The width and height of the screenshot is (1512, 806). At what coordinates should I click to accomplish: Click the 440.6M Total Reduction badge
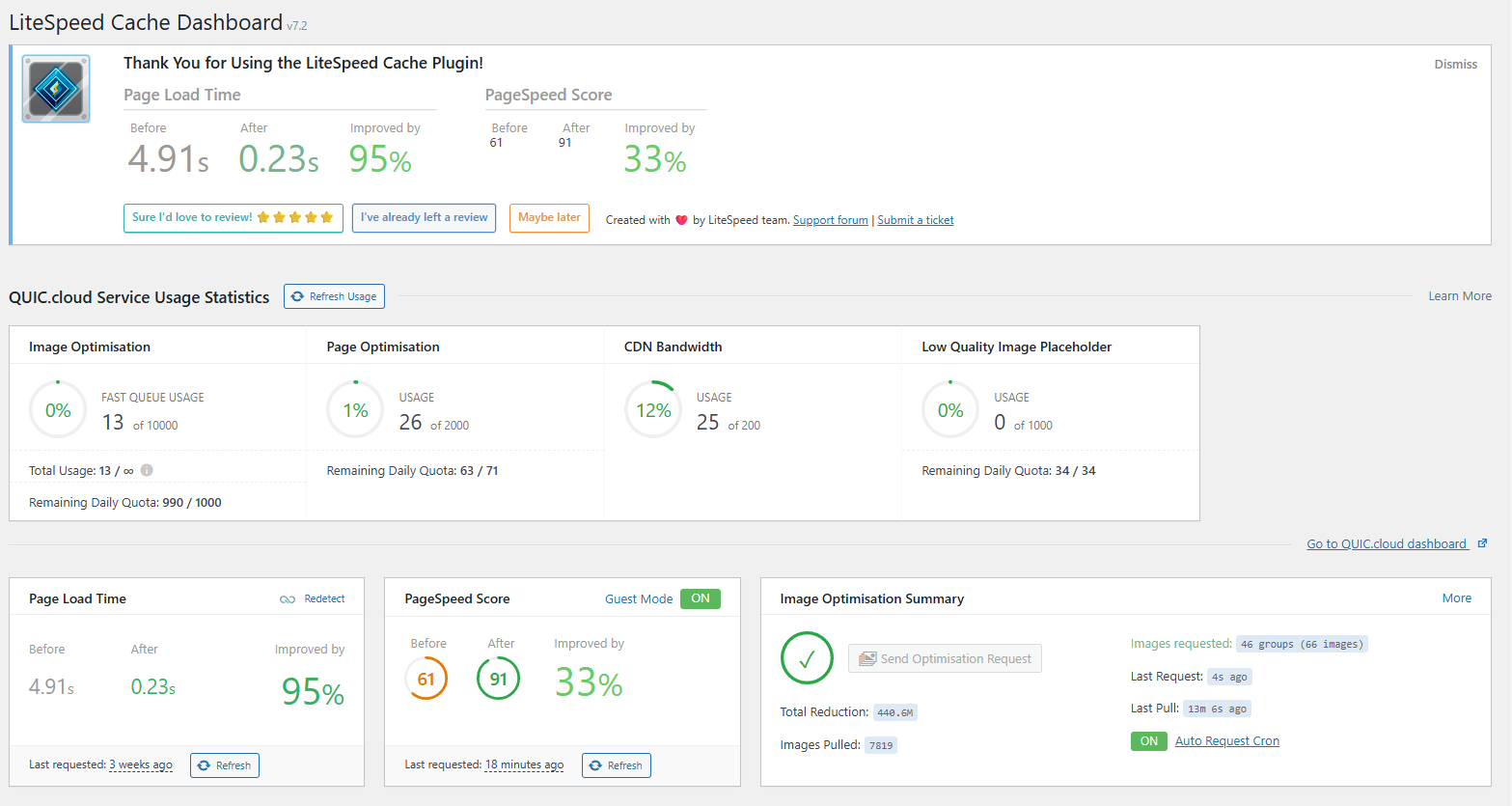click(x=894, y=711)
